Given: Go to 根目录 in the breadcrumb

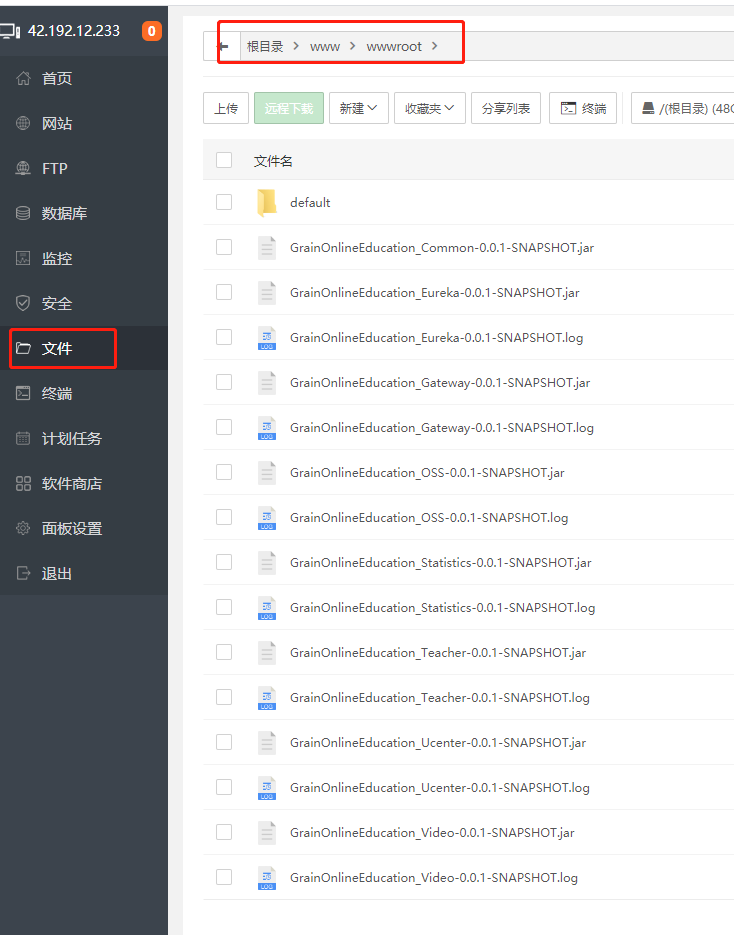Looking at the screenshot, I should click(265, 47).
